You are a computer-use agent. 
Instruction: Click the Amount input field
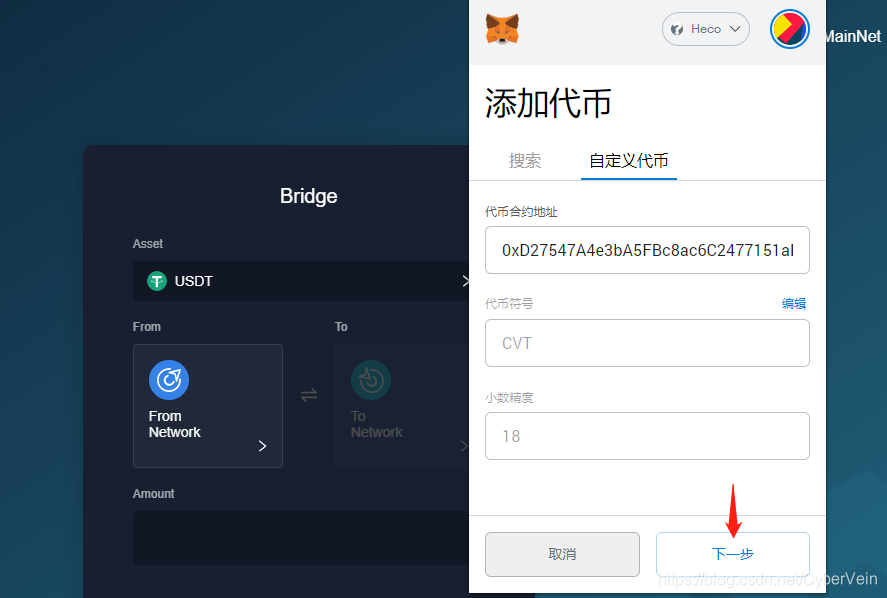pyautogui.click(x=301, y=538)
